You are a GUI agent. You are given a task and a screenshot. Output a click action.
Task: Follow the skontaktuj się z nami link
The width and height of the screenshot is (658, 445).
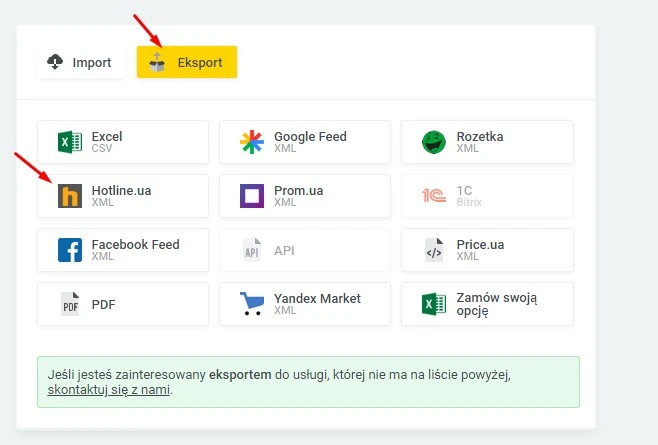[109, 390]
